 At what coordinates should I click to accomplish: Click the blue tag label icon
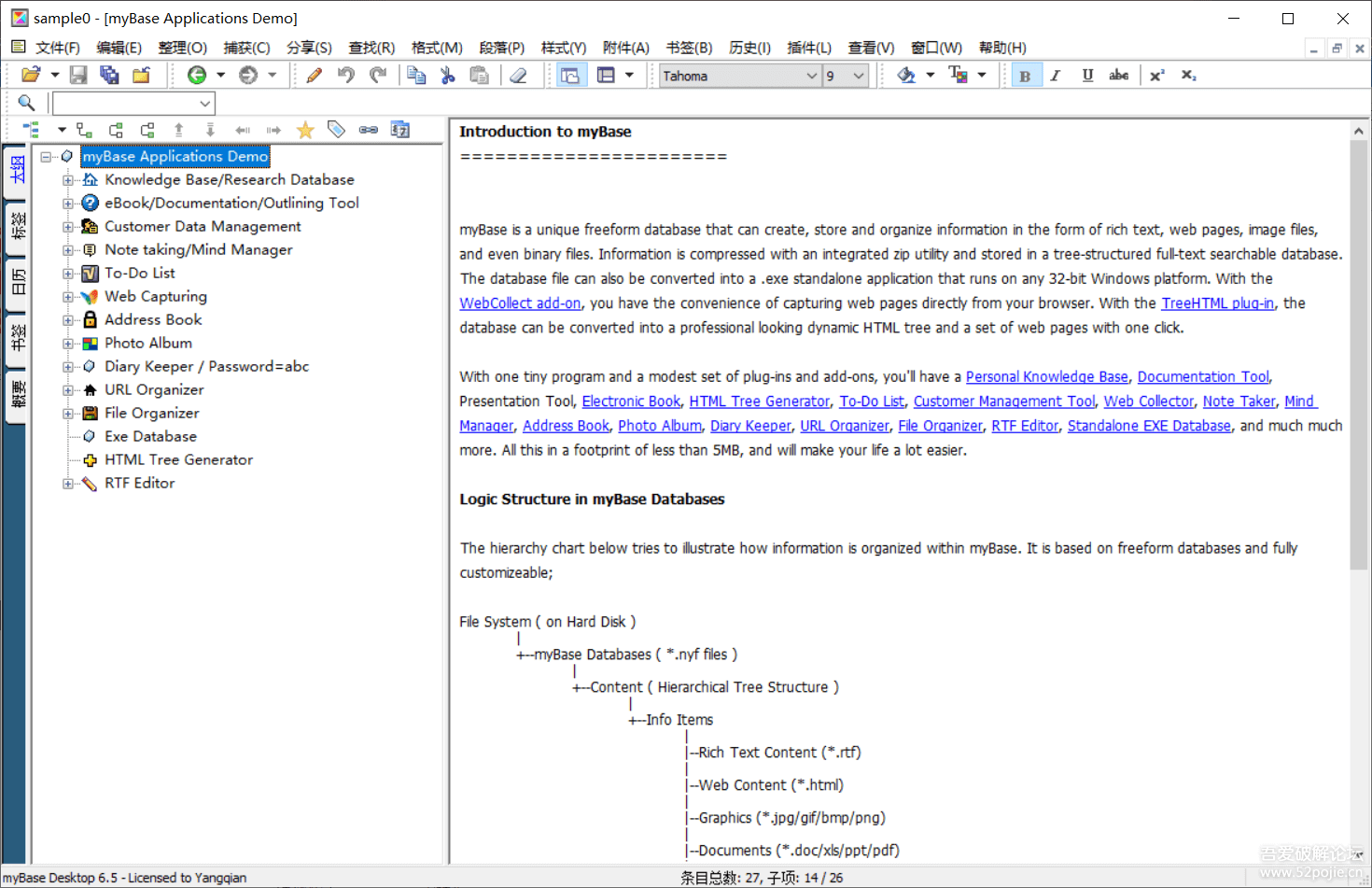point(337,130)
